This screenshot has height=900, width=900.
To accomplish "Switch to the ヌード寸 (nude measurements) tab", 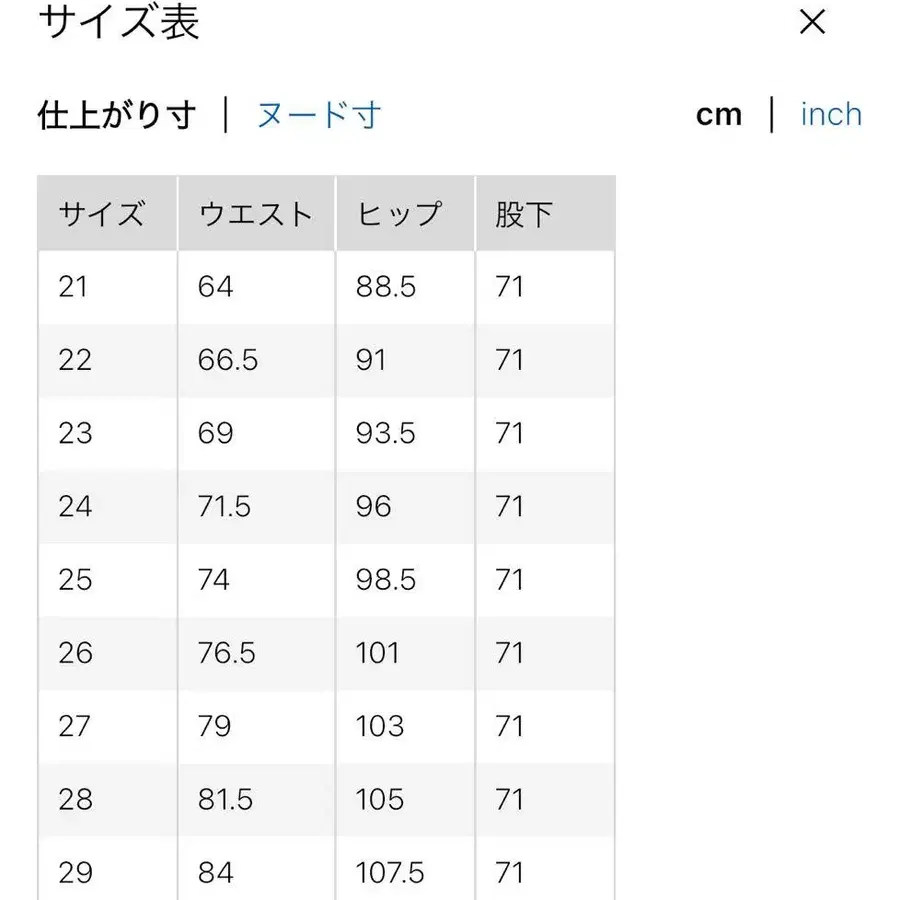I will pos(318,114).
